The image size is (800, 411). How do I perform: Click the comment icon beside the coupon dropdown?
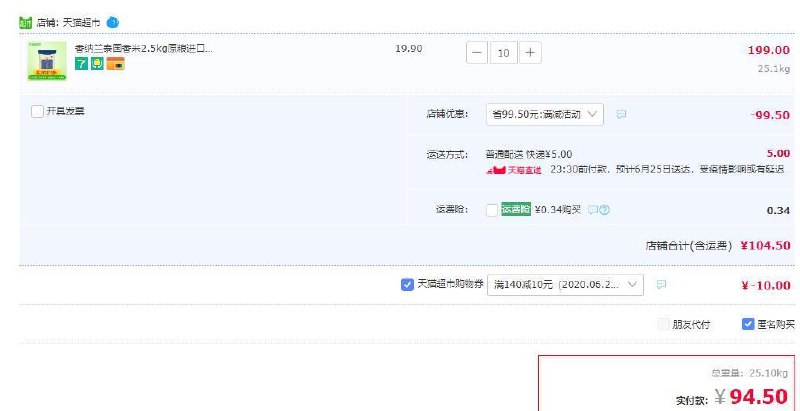(x=661, y=285)
